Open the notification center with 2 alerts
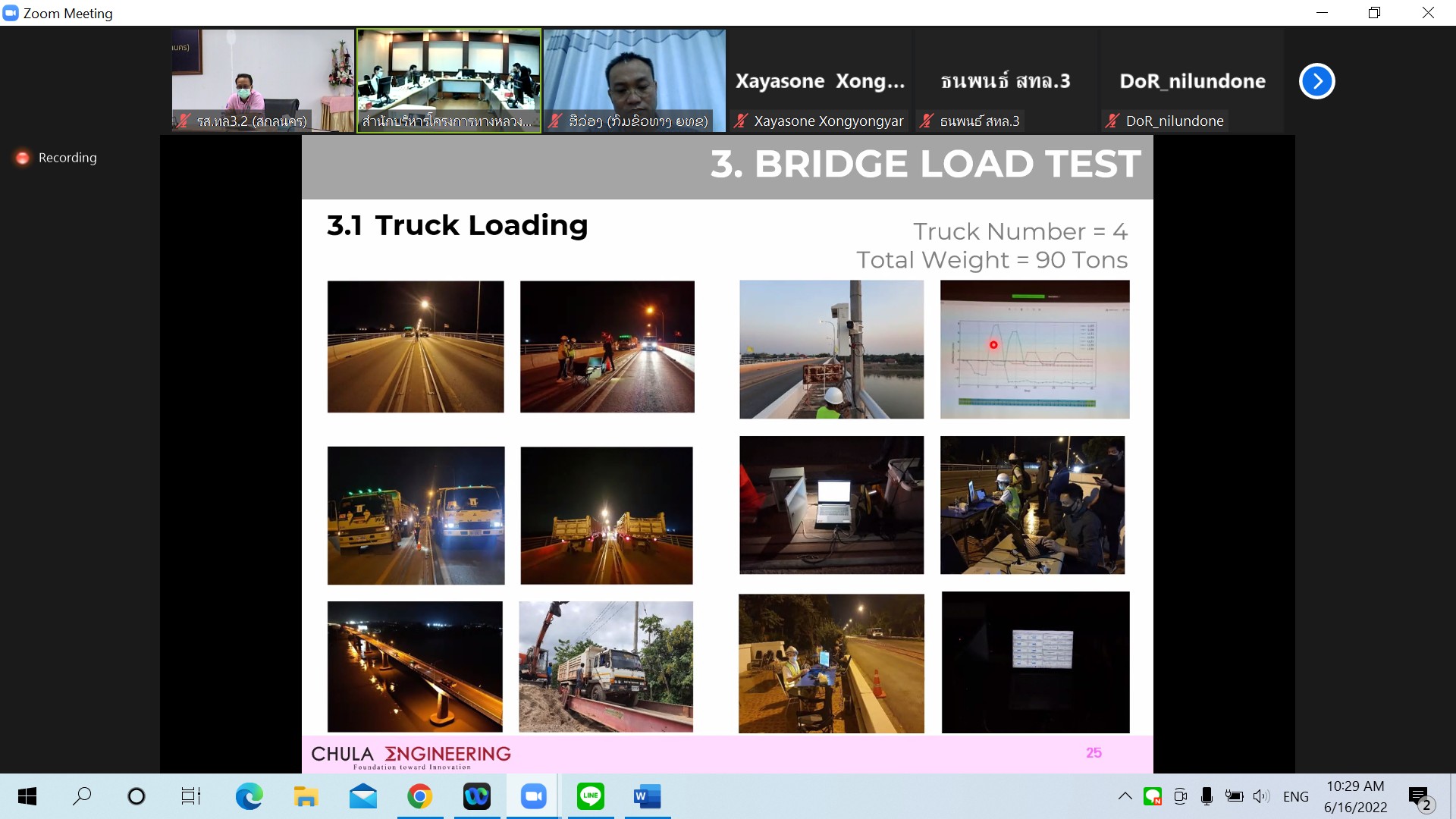The width and height of the screenshot is (1456, 819). [x=1420, y=798]
